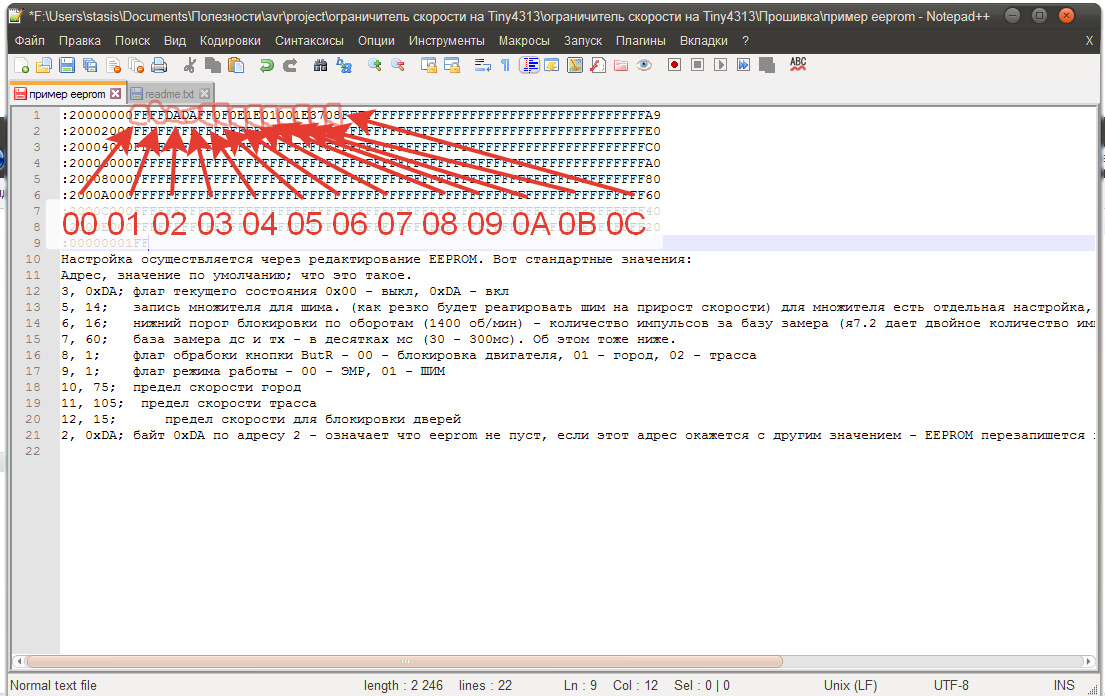Click the Cut scissors icon
Screen dimensions: 1105x696
tap(190, 65)
